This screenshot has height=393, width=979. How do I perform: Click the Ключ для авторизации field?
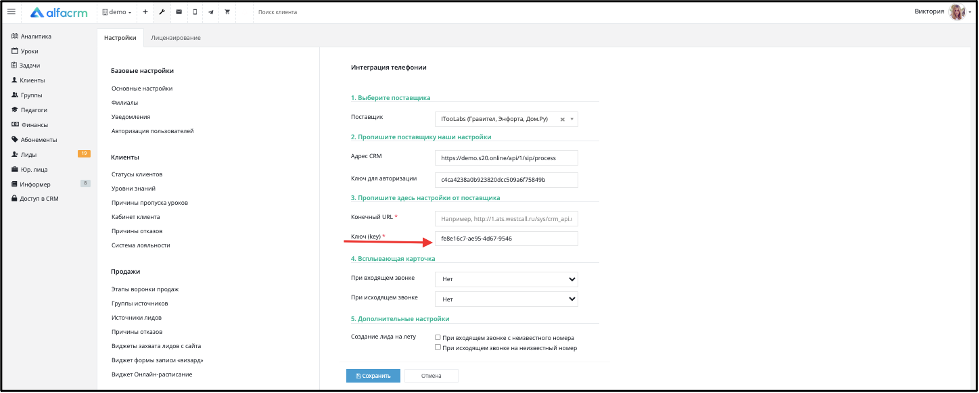(506, 180)
